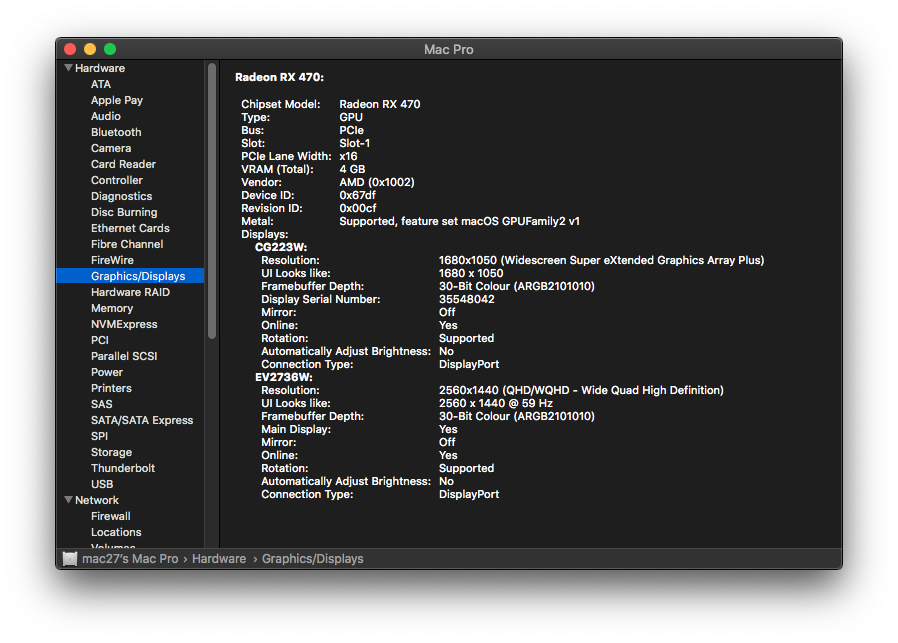Collapse the Network disclosure triangle
This screenshot has width=898, height=643.
click(69, 500)
